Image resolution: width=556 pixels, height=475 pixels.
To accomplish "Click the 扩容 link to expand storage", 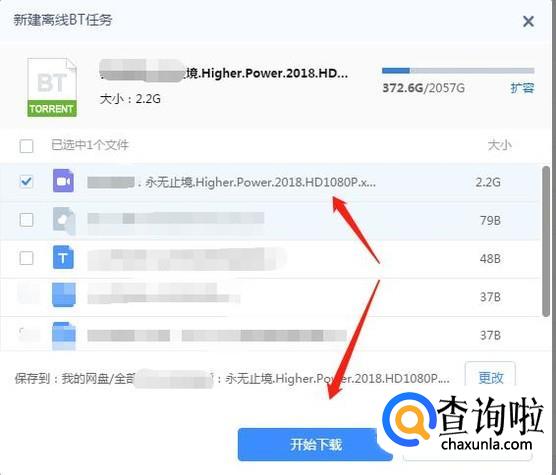I will click(x=522, y=88).
